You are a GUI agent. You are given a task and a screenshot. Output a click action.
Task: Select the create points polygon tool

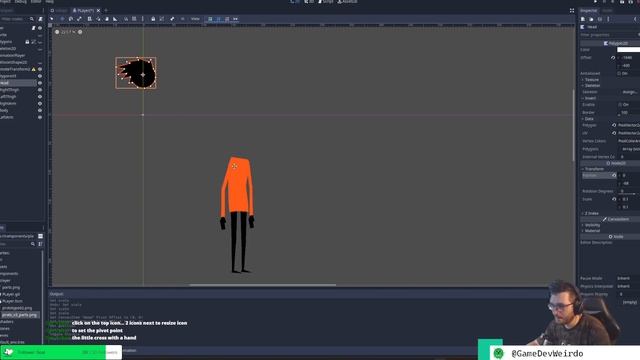[210, 19]
